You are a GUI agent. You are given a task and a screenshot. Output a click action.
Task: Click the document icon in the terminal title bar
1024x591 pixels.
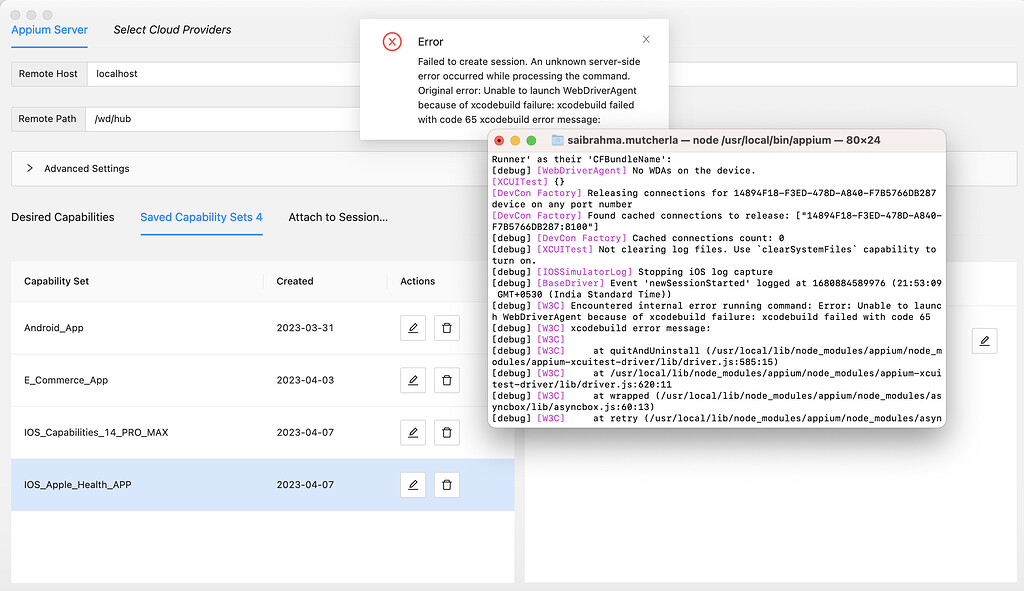coord(556,141)
